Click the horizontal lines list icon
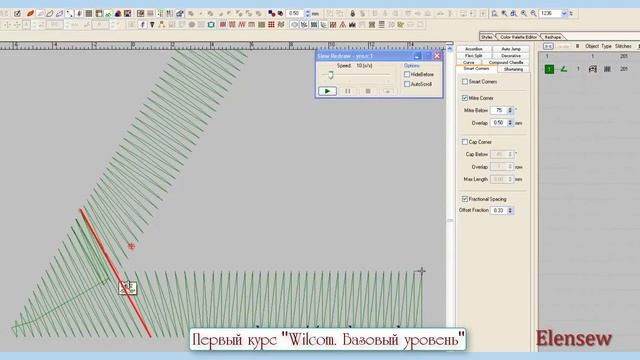 [382, 24]
